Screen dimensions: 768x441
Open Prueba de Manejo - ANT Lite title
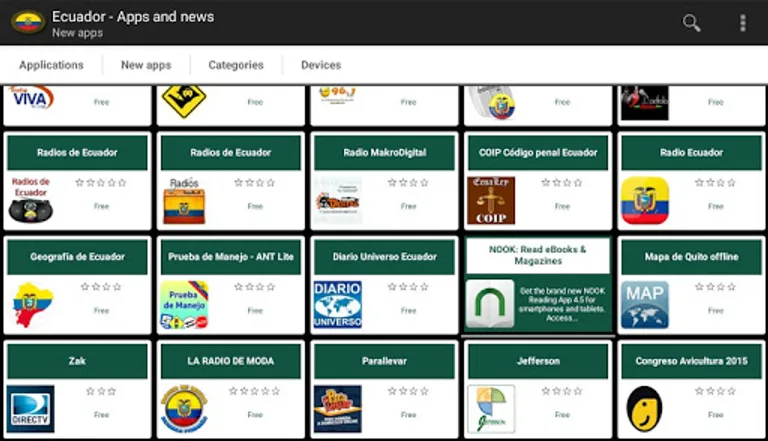coord(231,256)
